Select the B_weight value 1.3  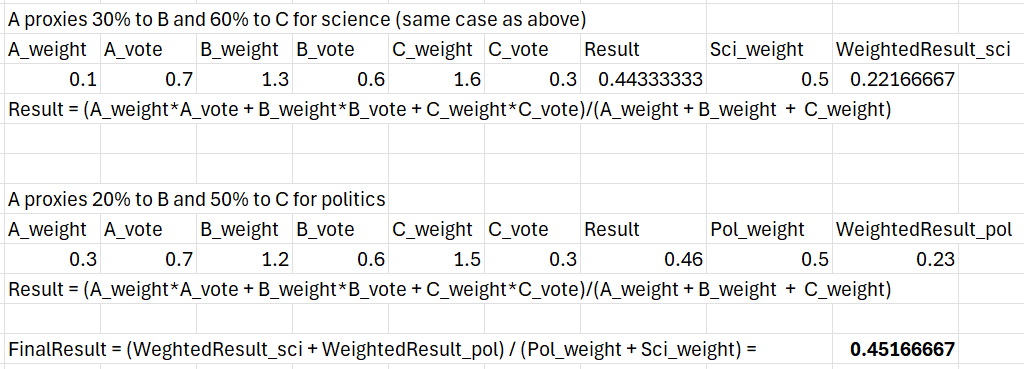coord(244,80)
